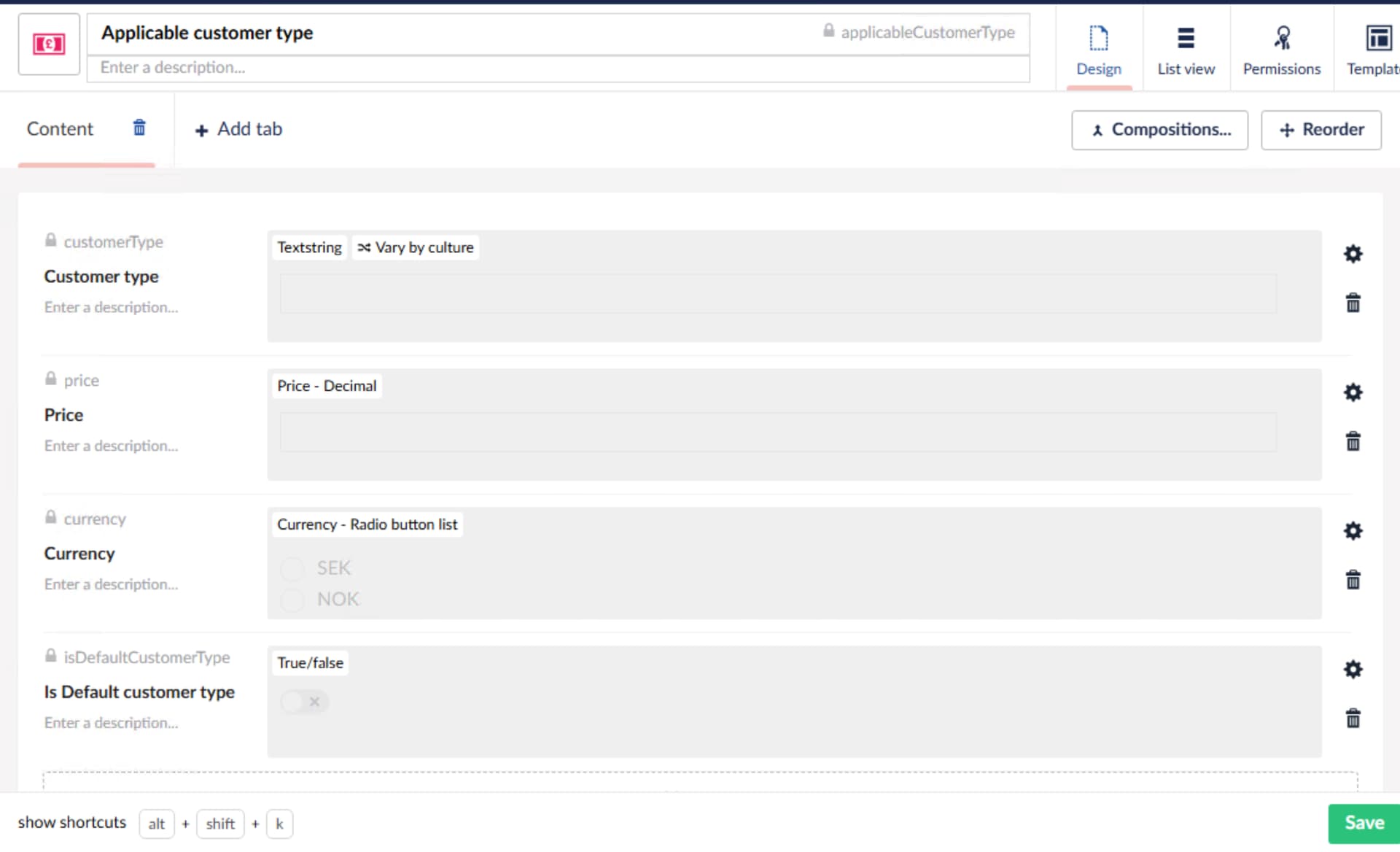Edit the Is Default customer type name

[139, 692]
